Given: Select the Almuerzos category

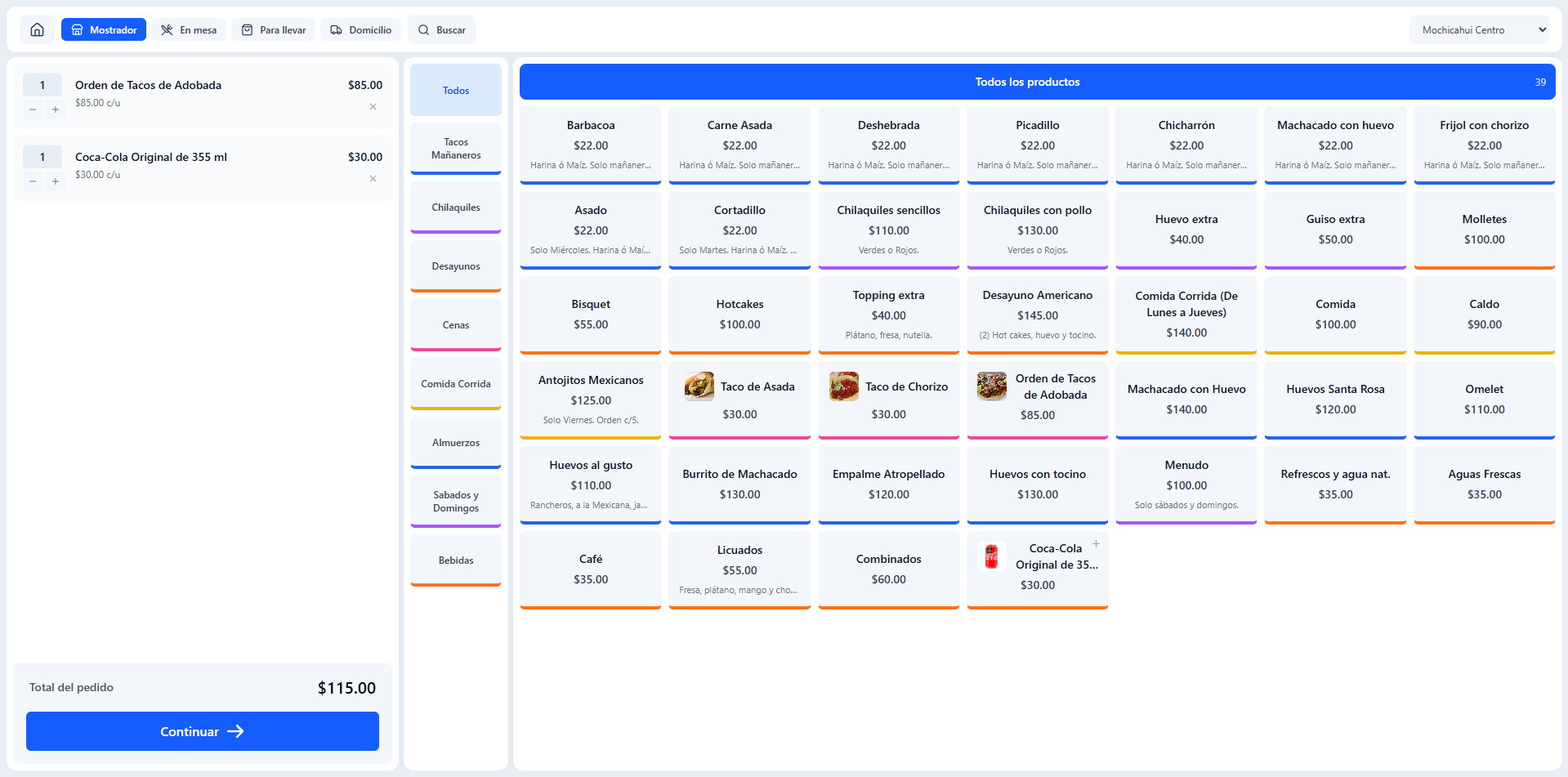Looking at the screenshot, I should coord(456,443).
